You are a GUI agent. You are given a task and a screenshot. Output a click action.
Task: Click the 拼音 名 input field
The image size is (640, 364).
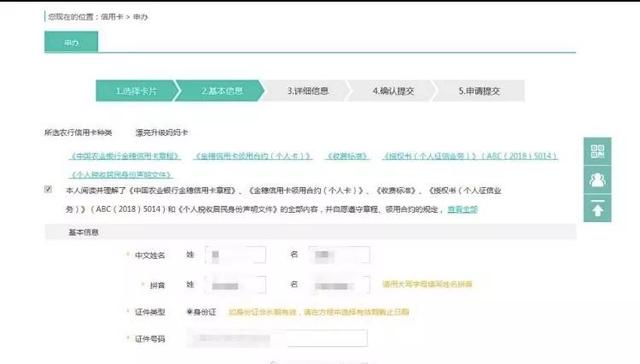340,285
